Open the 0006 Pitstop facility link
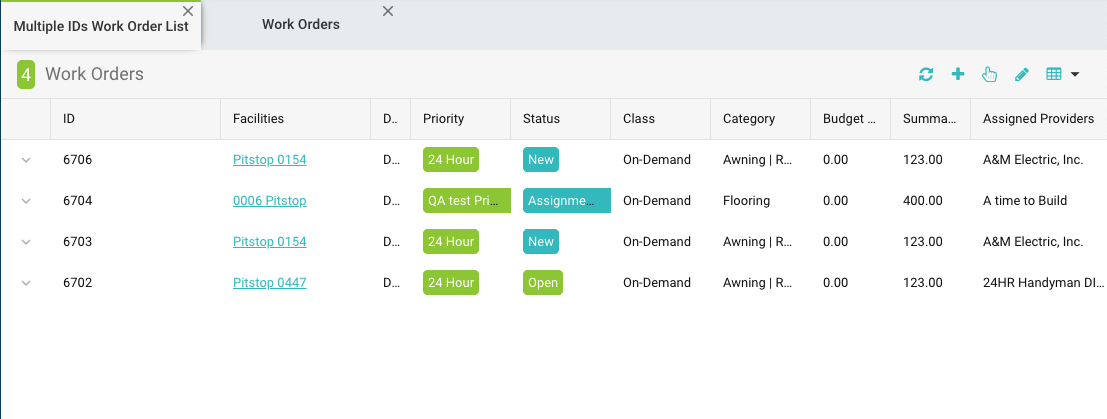Screen dimensions: 1107x419 click(x=269, y=201)
